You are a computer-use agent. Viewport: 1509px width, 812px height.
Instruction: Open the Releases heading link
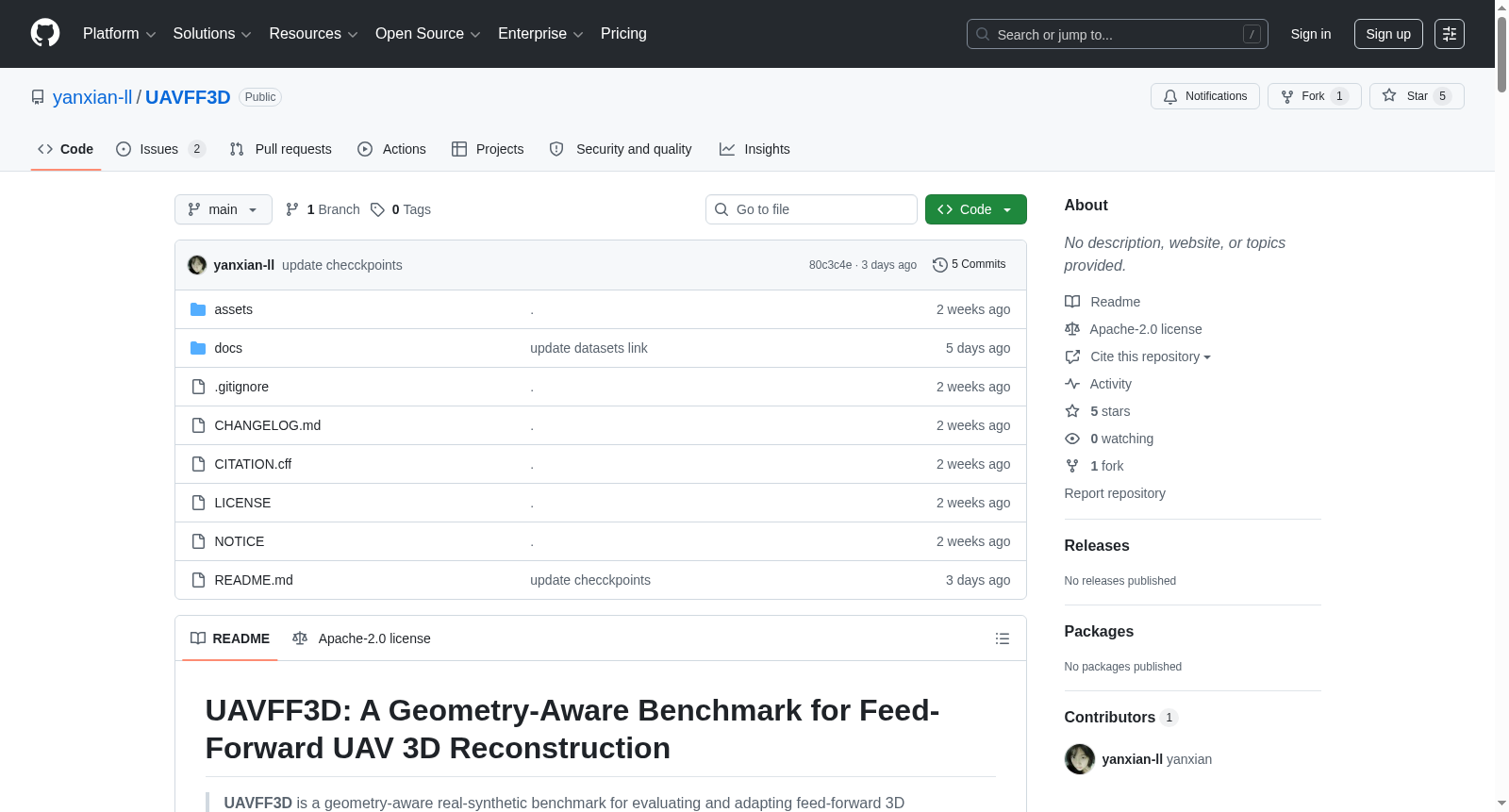click(1097, 545)
